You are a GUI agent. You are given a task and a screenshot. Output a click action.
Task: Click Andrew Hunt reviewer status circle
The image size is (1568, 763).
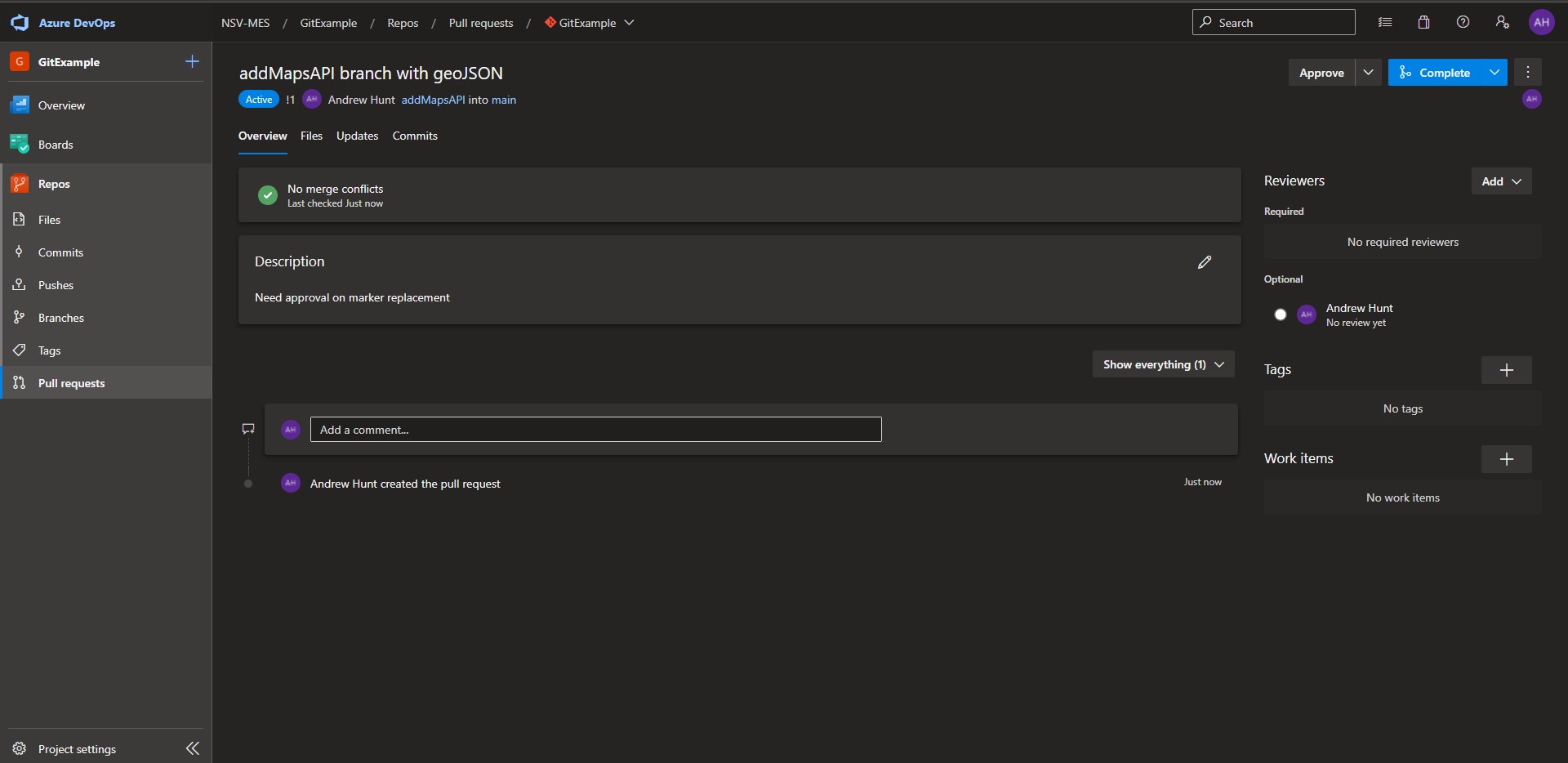tap(1281, 315)
